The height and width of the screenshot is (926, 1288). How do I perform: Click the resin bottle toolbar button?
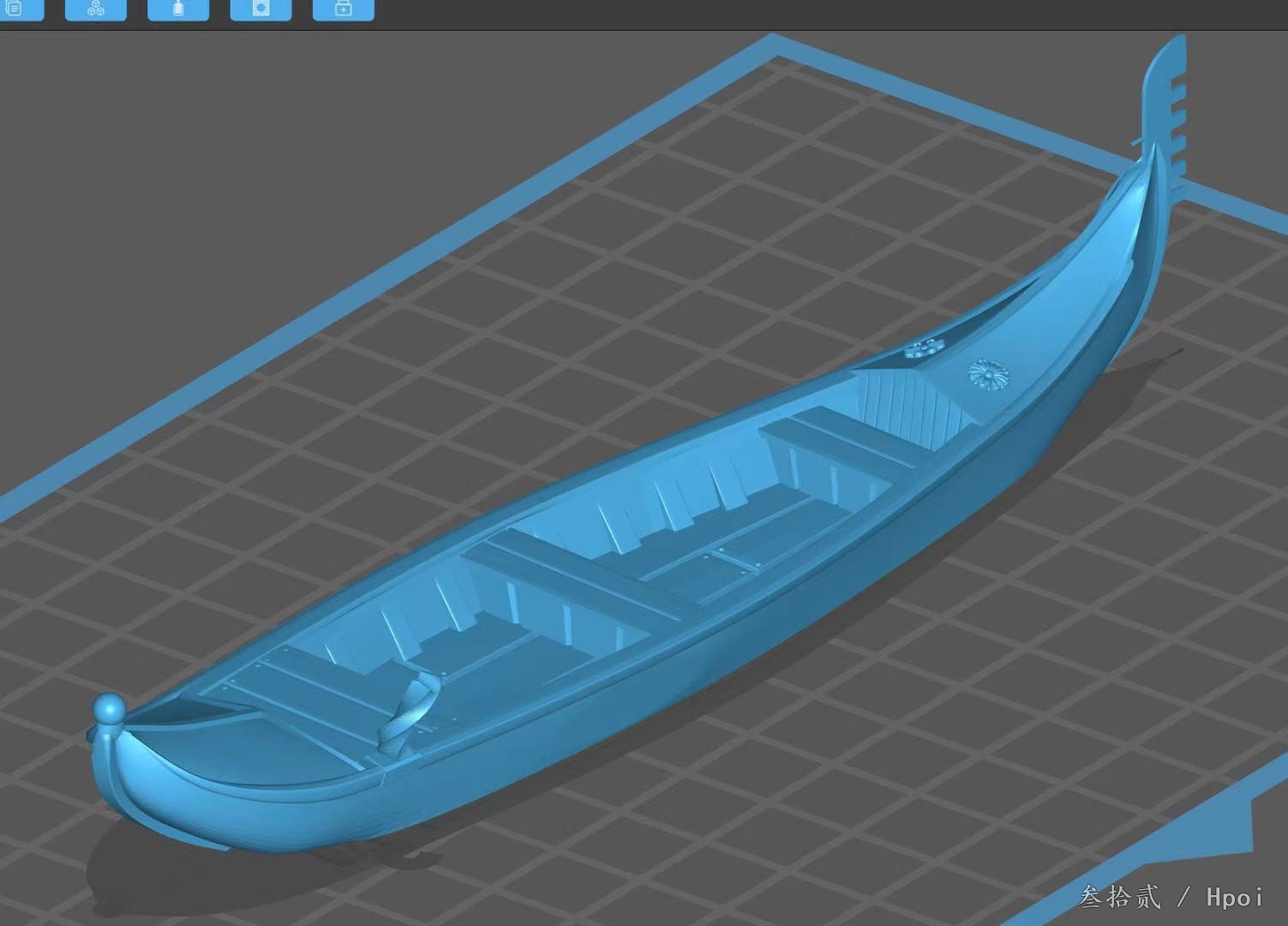[178, 9]
